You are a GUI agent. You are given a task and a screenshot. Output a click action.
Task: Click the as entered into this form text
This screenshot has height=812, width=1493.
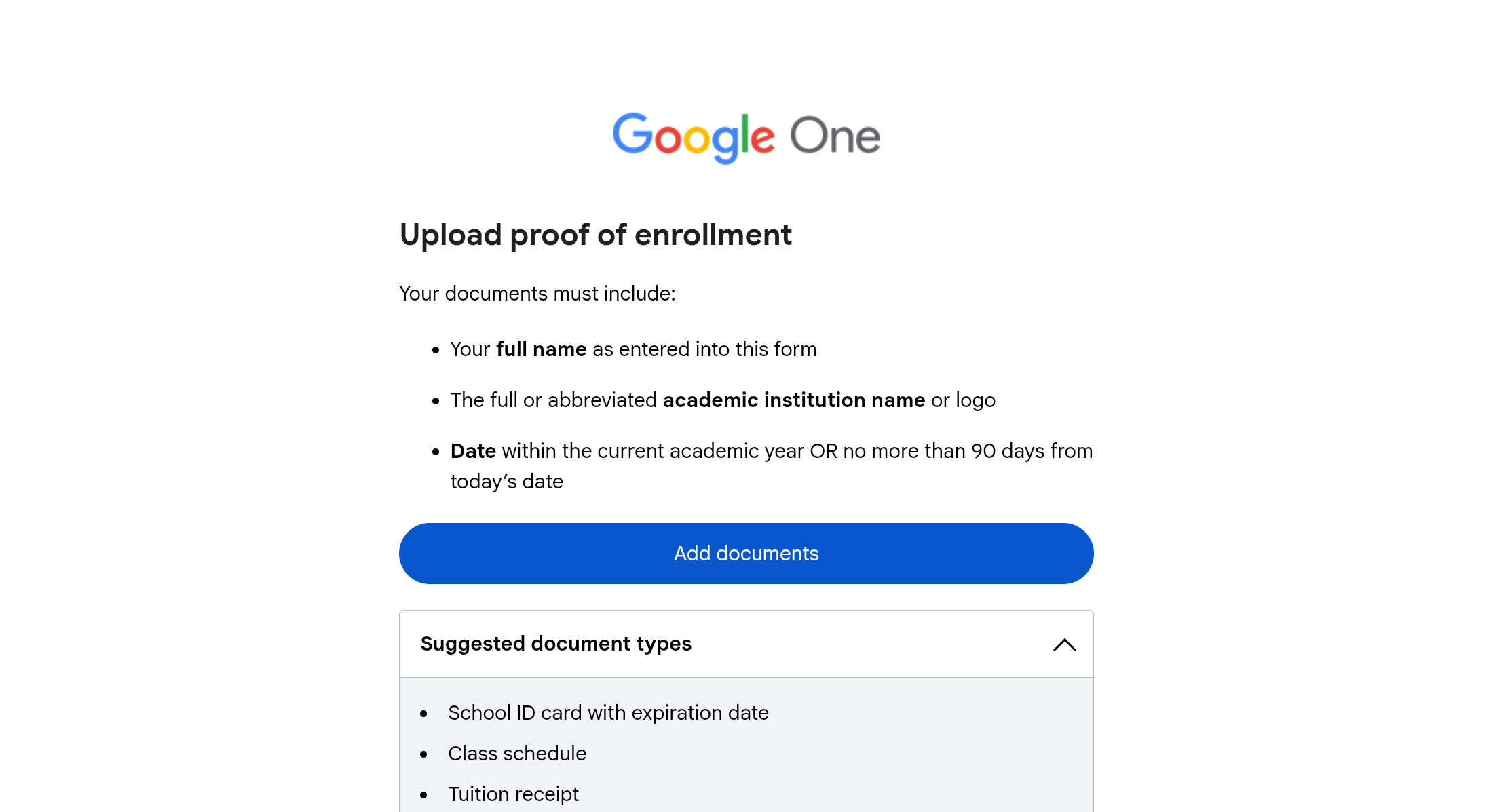[x=704, y=349]
